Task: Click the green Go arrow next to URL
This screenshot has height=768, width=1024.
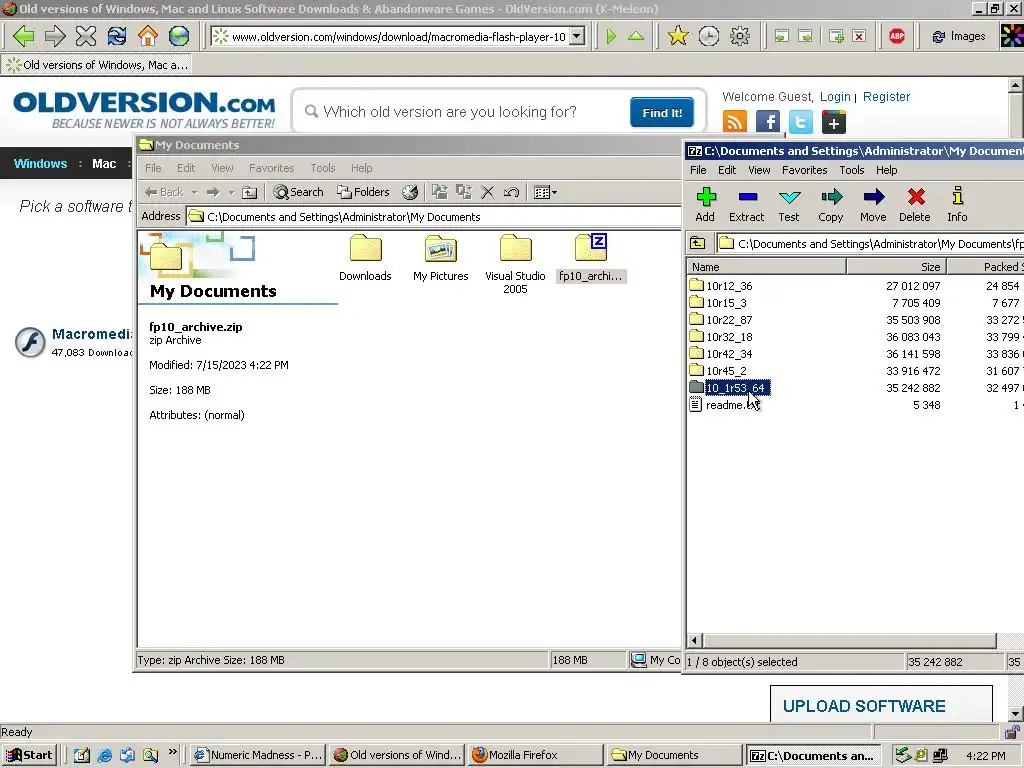Action: pos(611,37)
